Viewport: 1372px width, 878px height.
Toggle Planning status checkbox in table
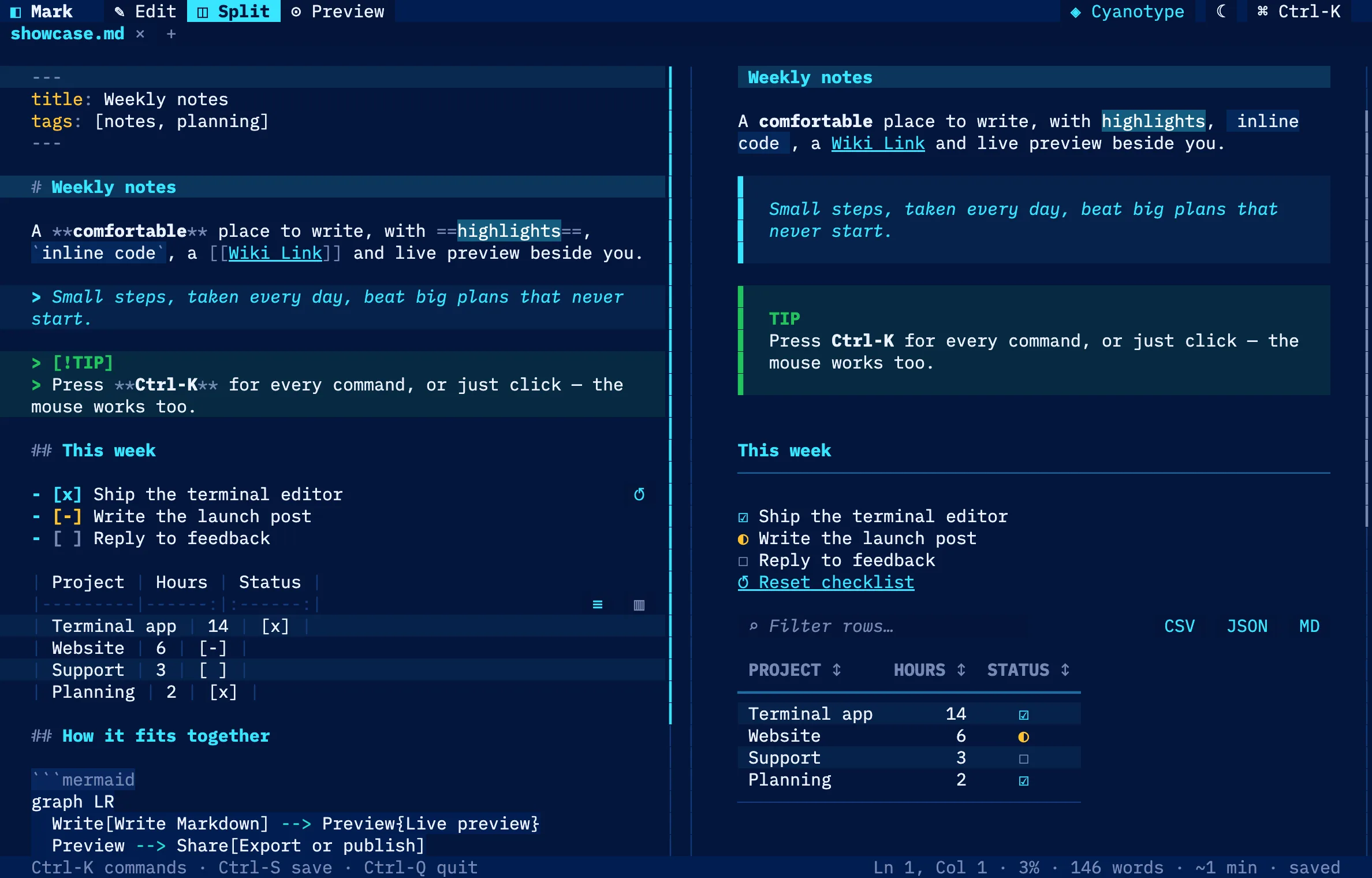(x=1024, y=780)
